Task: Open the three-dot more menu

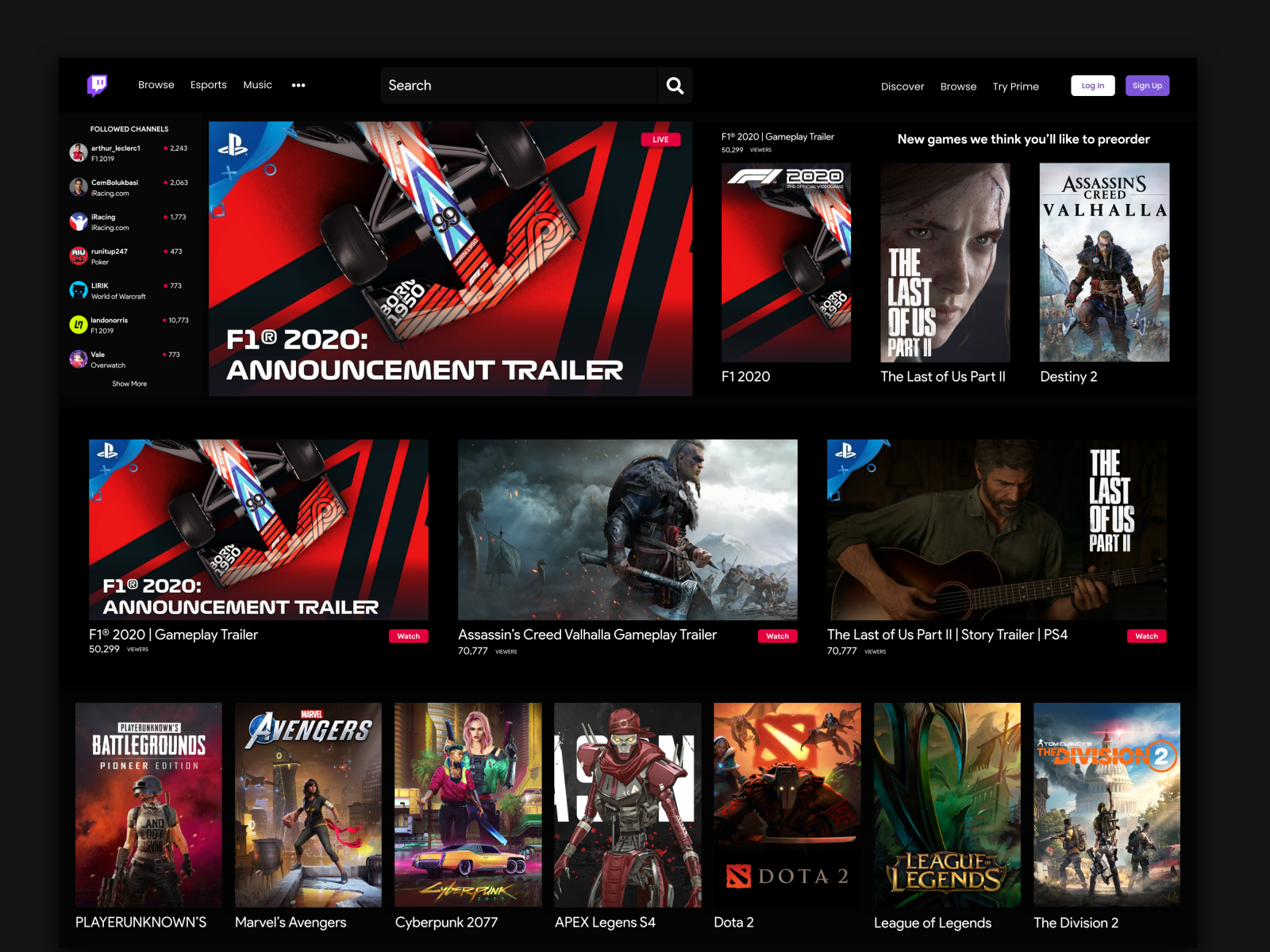Action: (298, 85)
